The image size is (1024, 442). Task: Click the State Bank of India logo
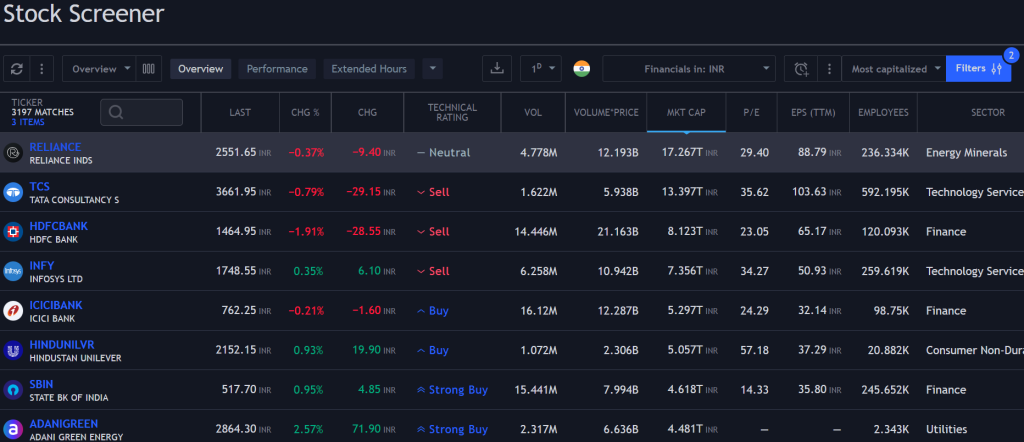[x=13, y=390]
